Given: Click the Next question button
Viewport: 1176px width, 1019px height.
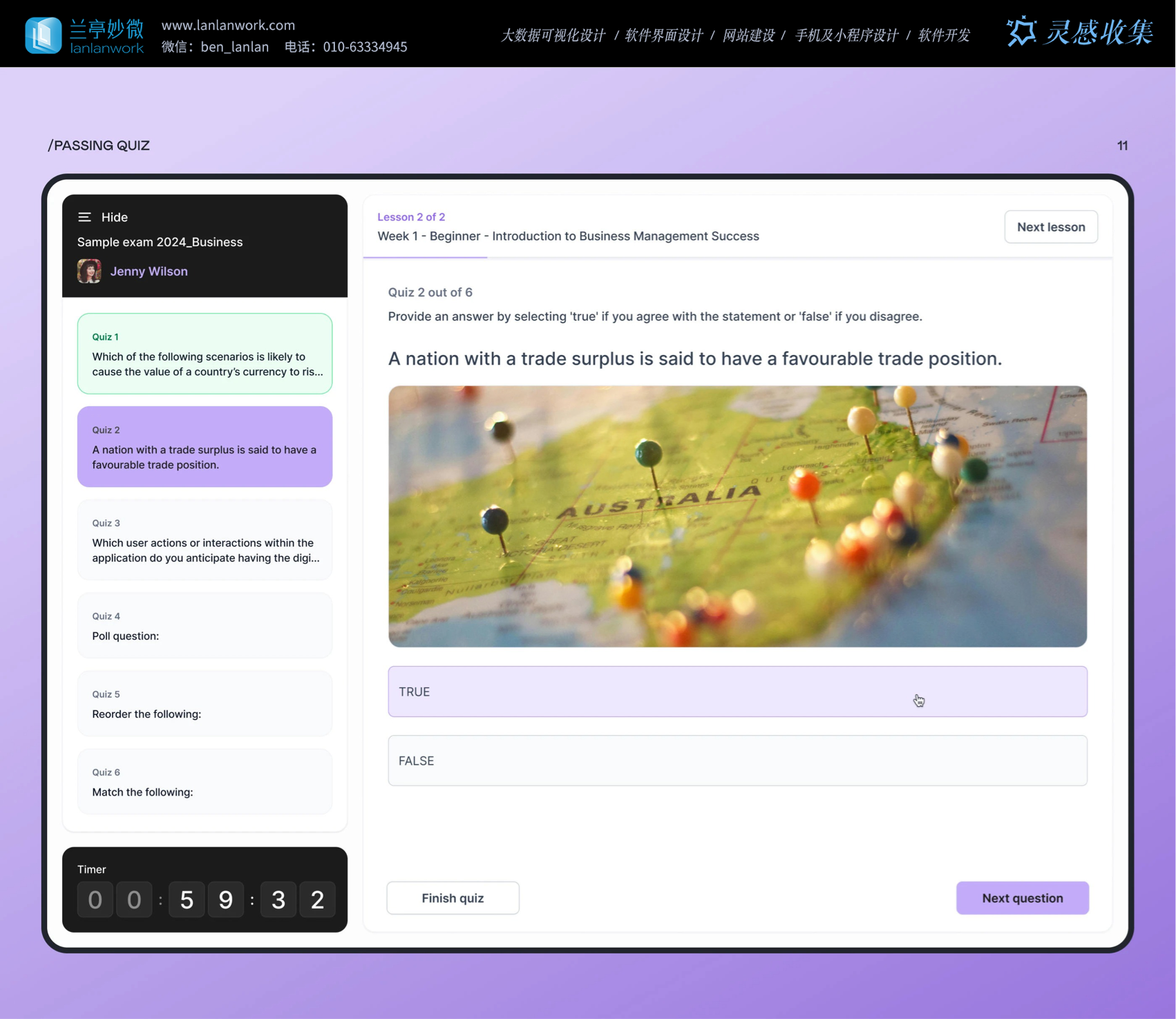Looking at the screenshot, I should coord(1022,898).
